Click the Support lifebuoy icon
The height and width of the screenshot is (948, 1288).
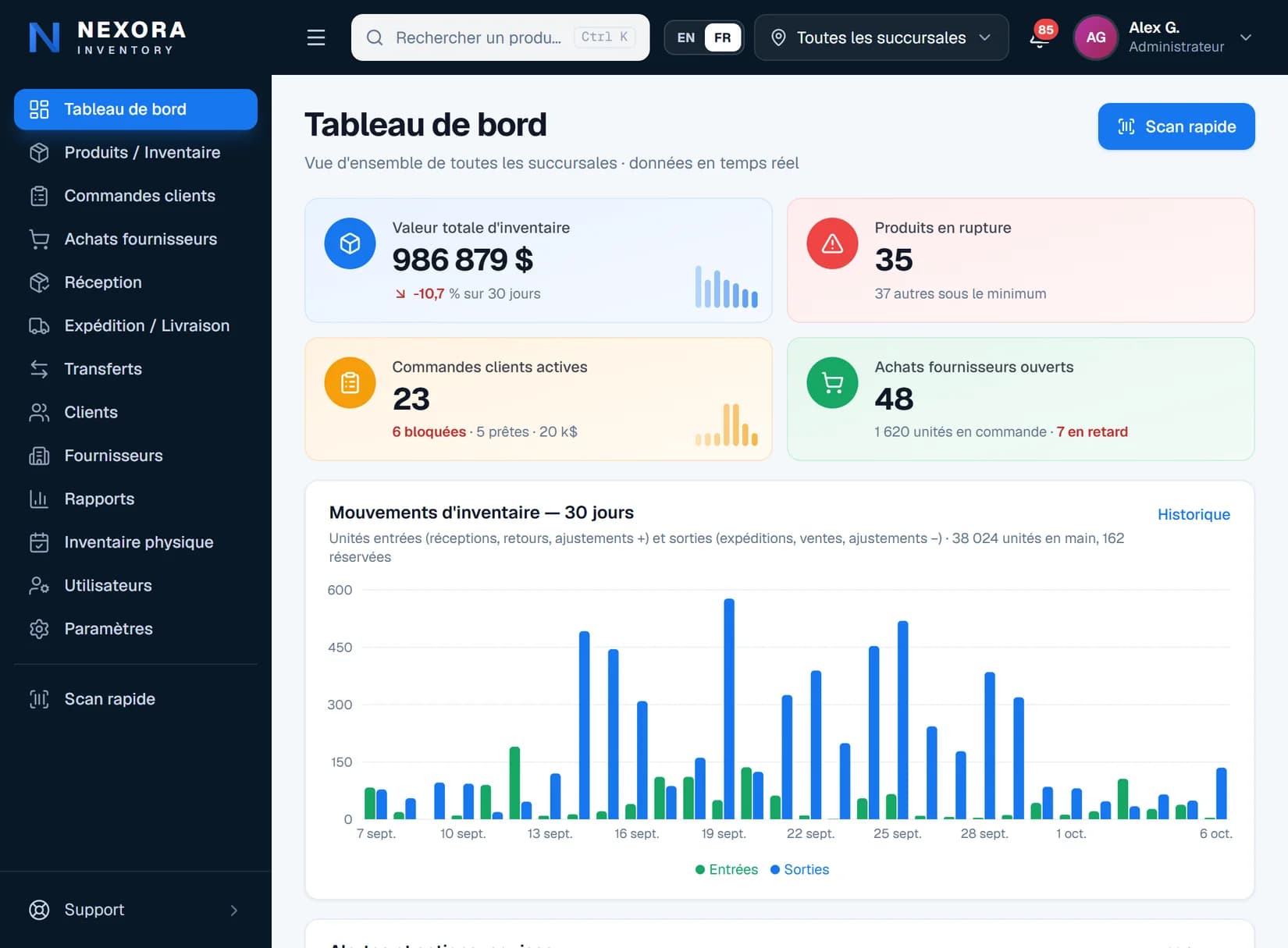(39, 910)
